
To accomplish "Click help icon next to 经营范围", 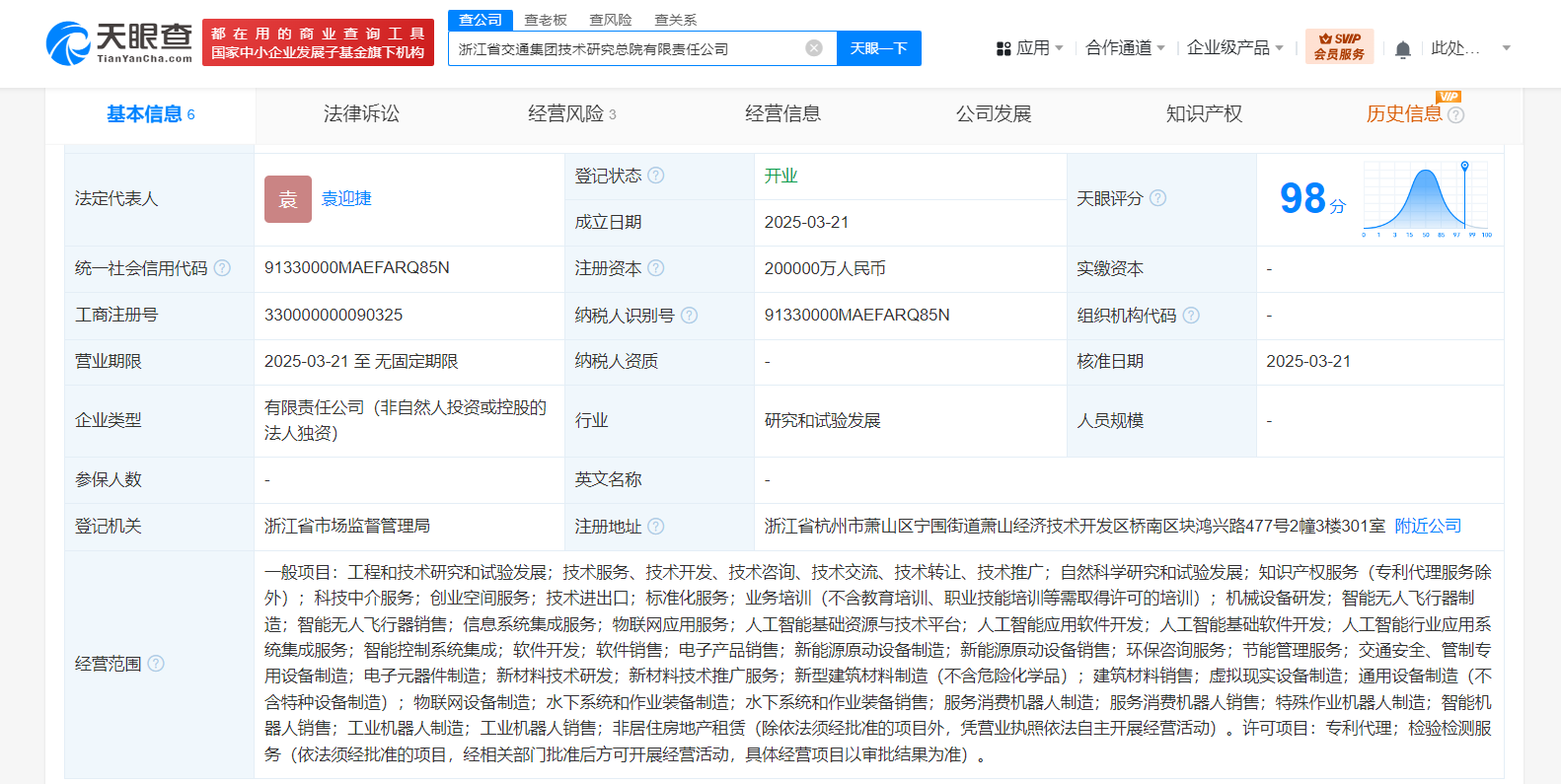I will tap(156, 664).
